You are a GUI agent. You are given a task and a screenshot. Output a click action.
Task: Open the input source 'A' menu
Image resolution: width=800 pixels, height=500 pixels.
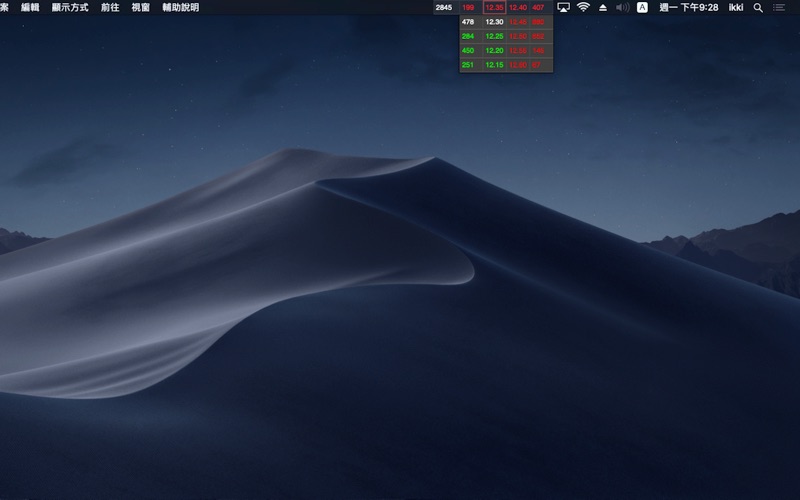pos(642,7)
